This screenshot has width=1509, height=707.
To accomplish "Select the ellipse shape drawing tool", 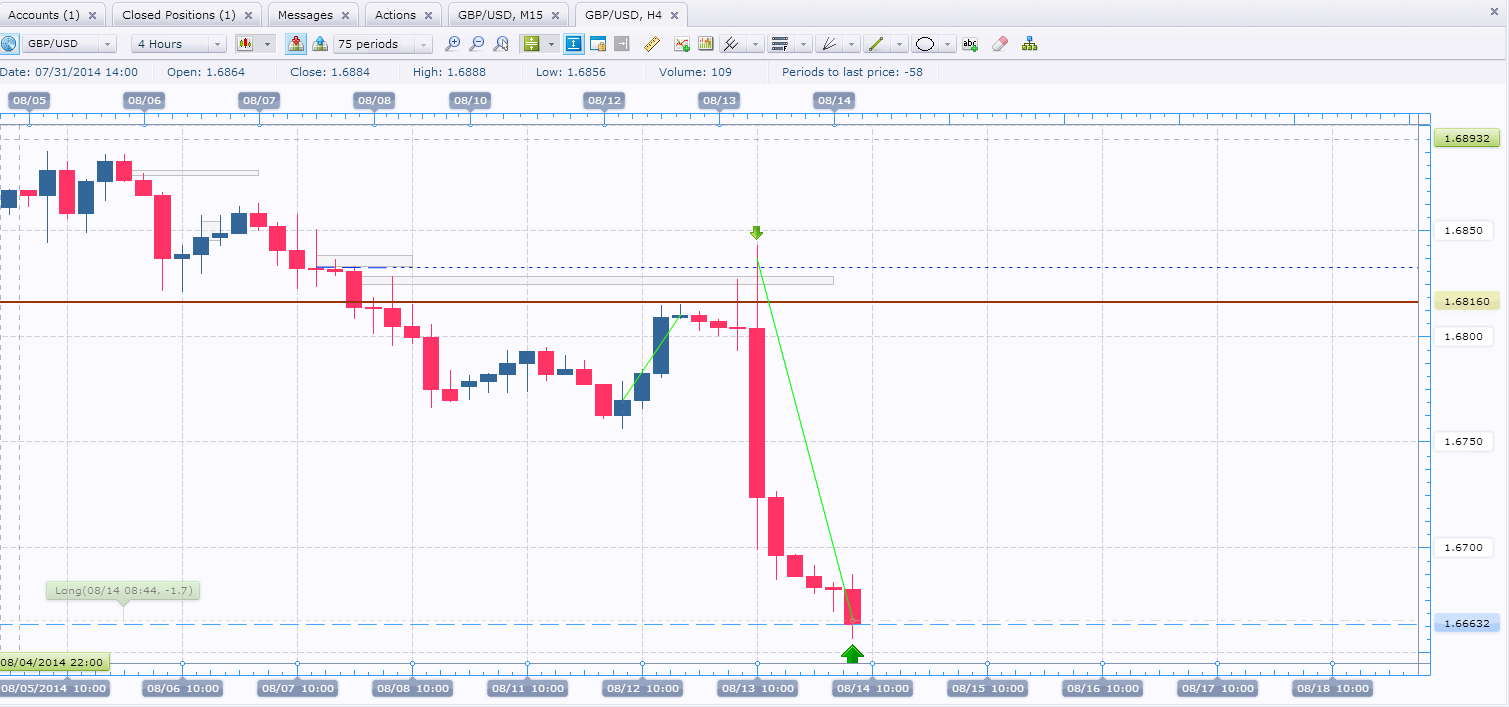I will (925, 44).
